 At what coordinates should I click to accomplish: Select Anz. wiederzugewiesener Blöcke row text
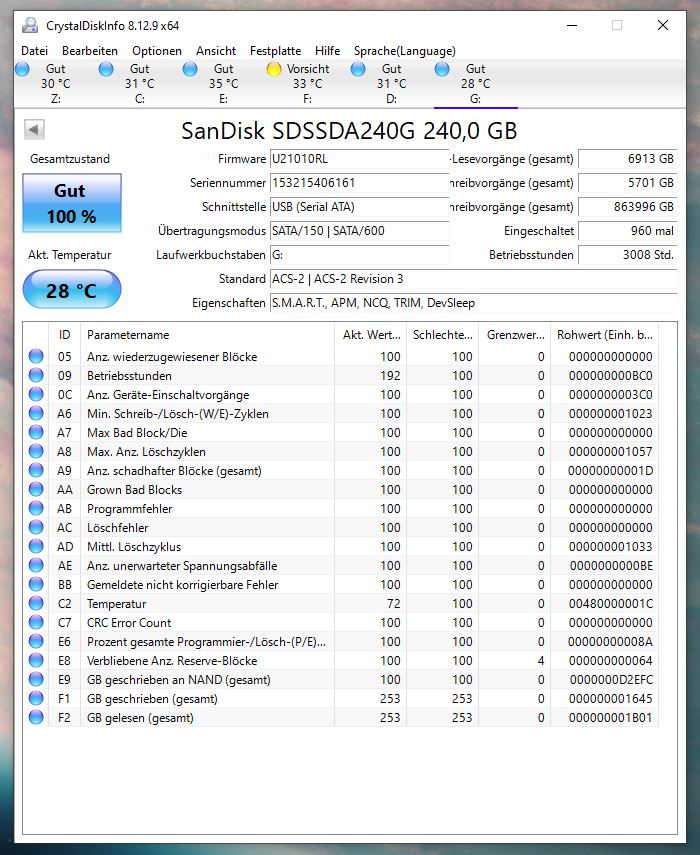pos(172,357)
